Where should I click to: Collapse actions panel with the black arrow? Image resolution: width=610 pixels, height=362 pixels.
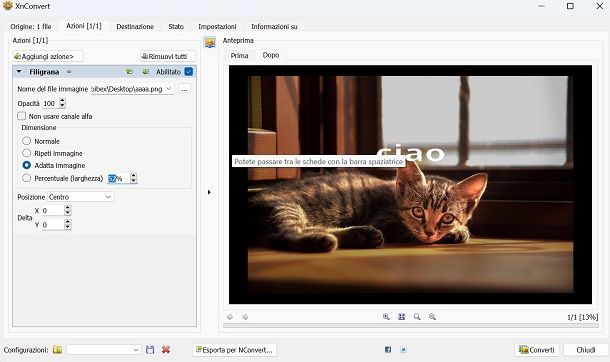coord(209,192)
